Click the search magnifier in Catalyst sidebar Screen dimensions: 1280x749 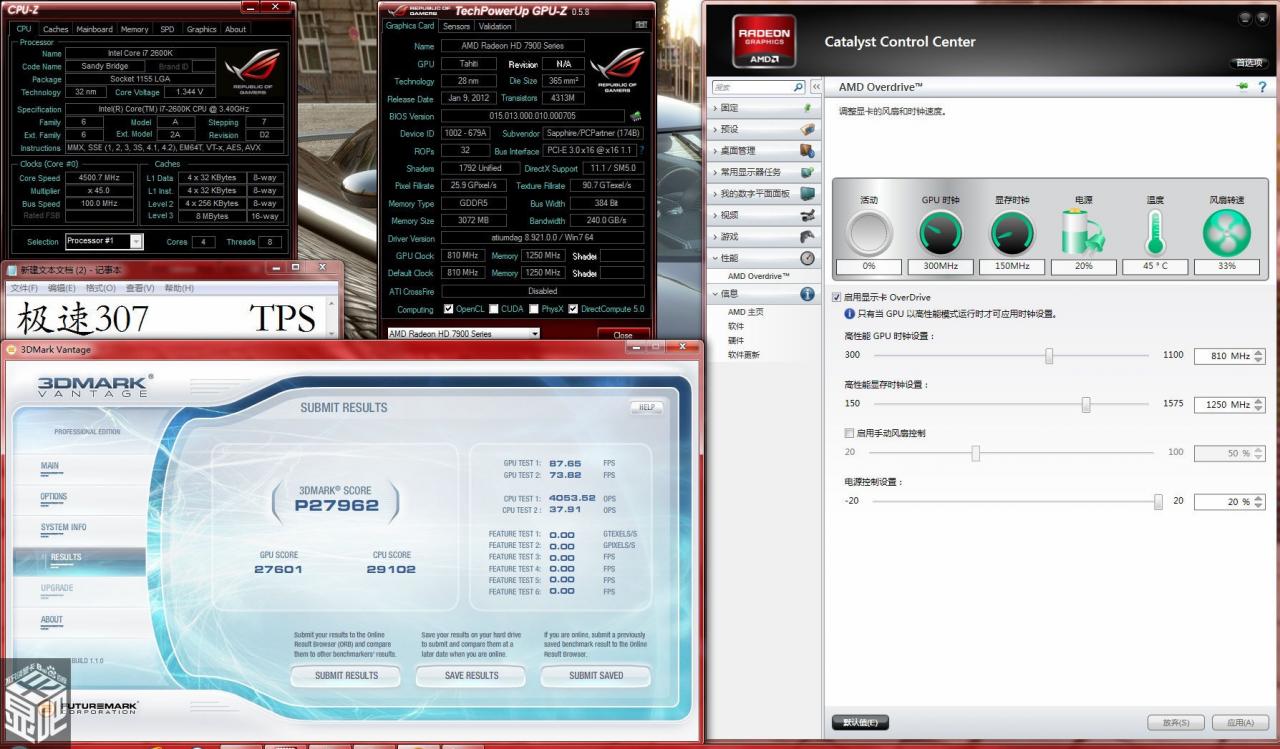[x=798, y=87]
